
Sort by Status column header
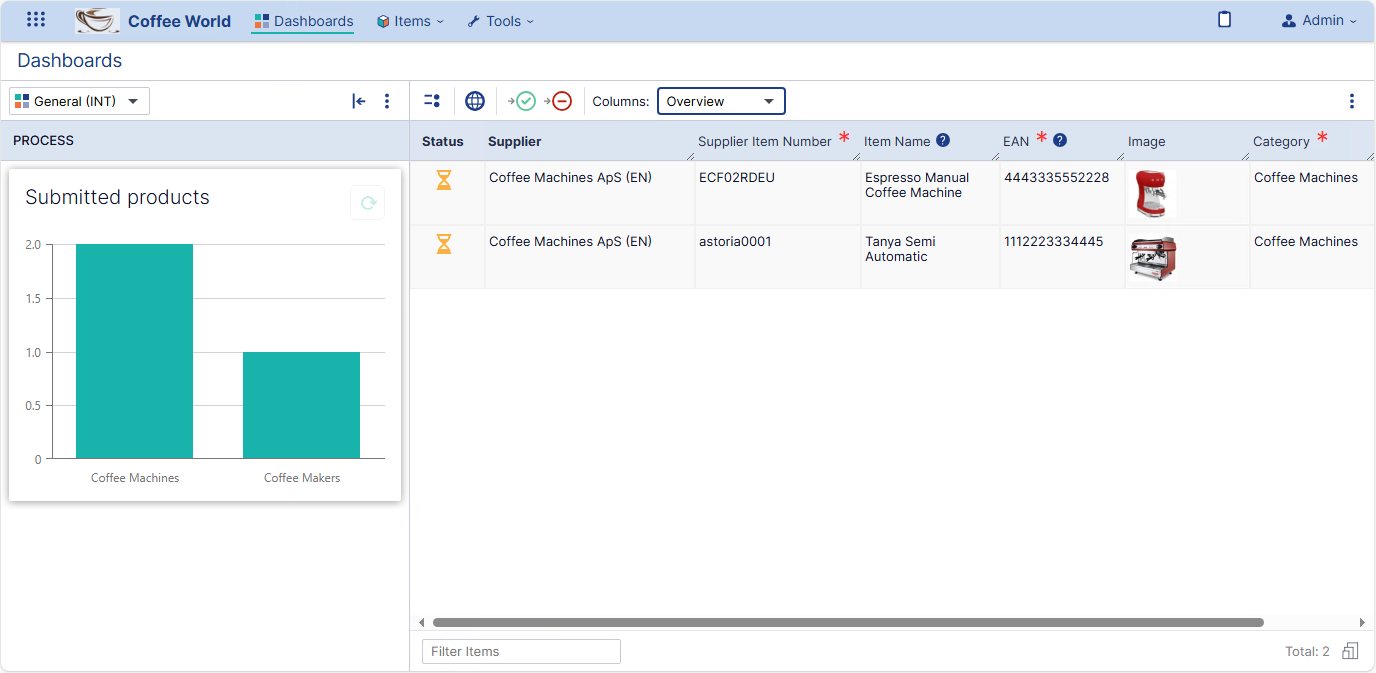[443, 141]
